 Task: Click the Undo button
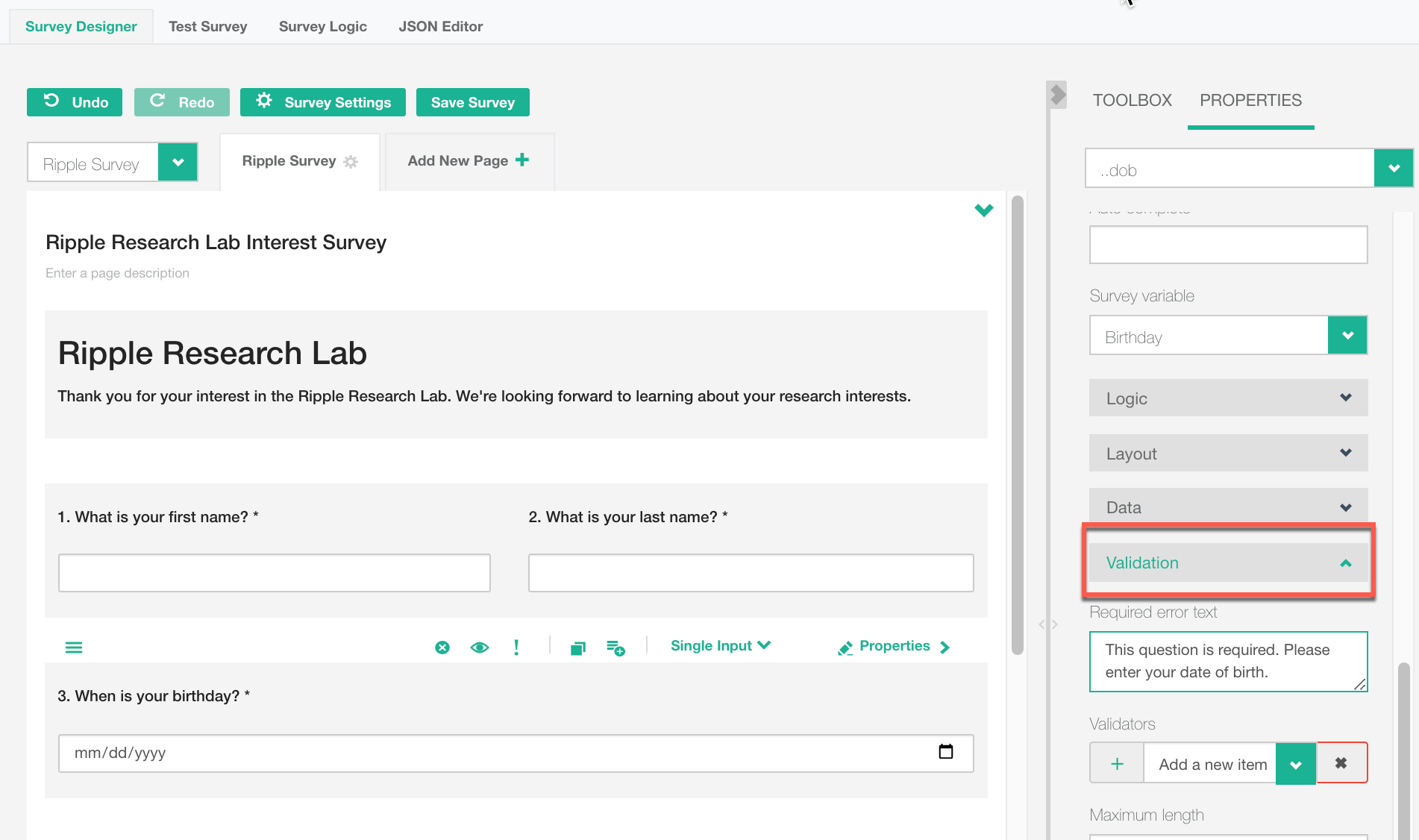coord(75,102)
